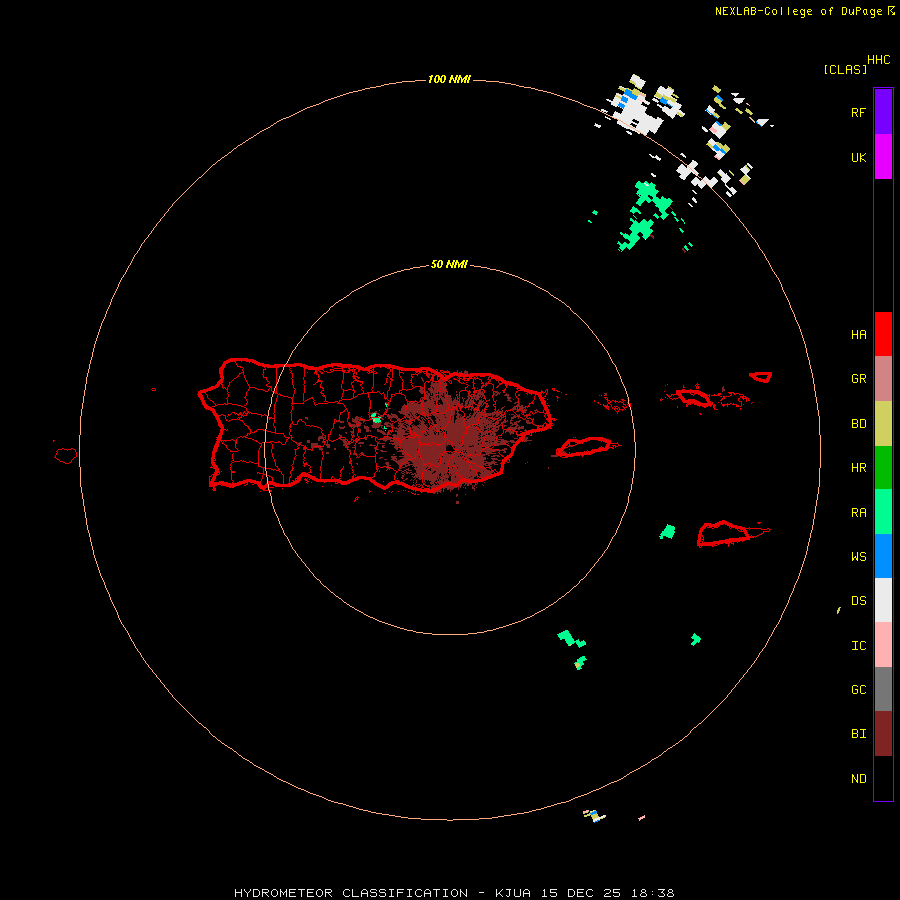Click the "[CLAS]" legend header

point(845,69)
